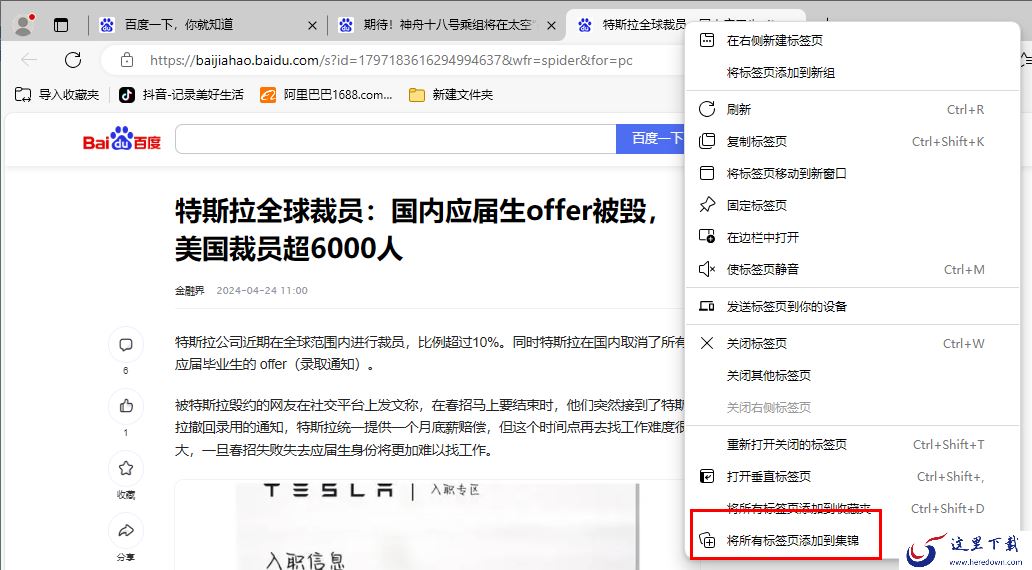Reload the page with the refresh icon

tap(73, 60)
